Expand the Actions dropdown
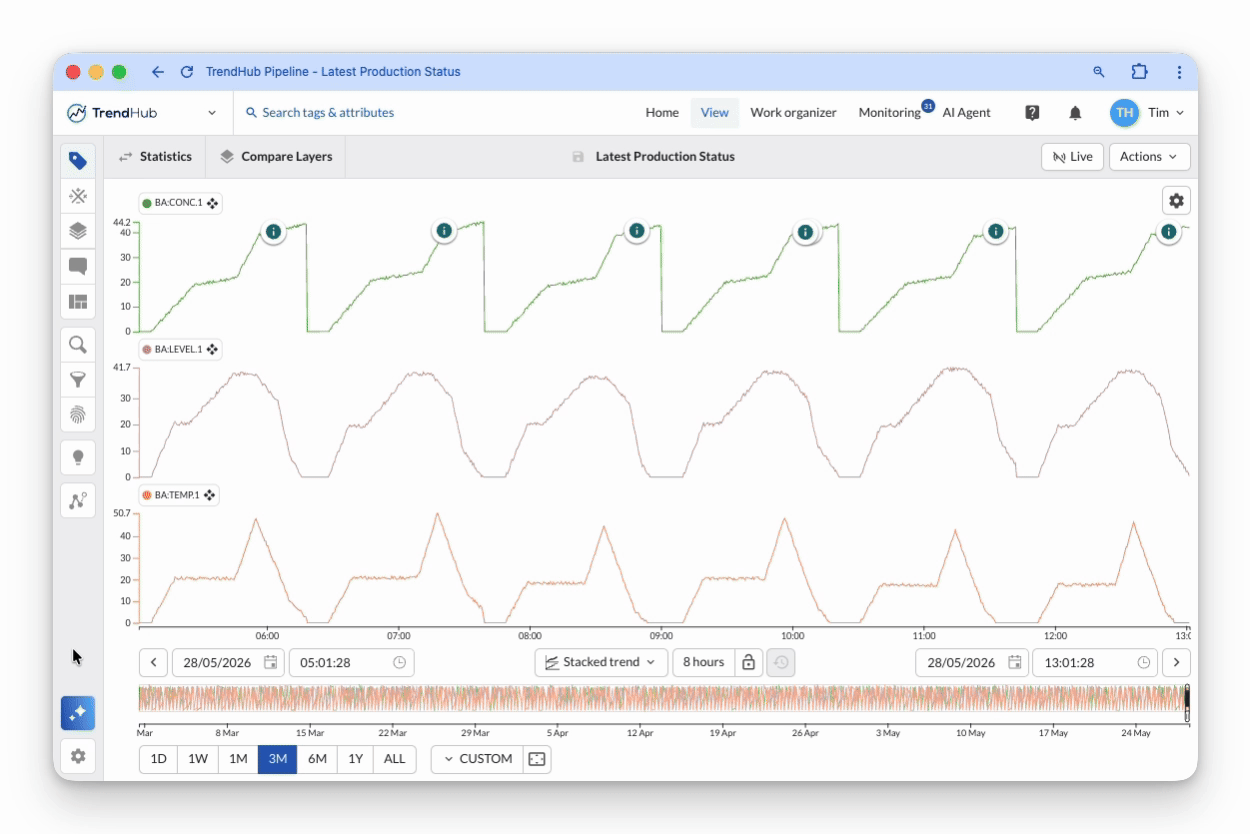This screenshot has height=834, width=1250. (x=1150, y=157)
